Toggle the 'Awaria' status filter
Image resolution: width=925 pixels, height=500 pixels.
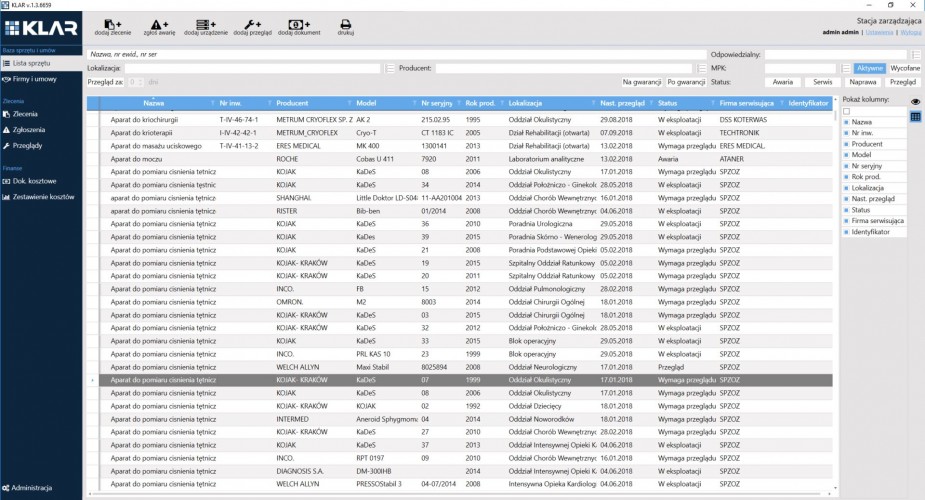click(783, 82)
